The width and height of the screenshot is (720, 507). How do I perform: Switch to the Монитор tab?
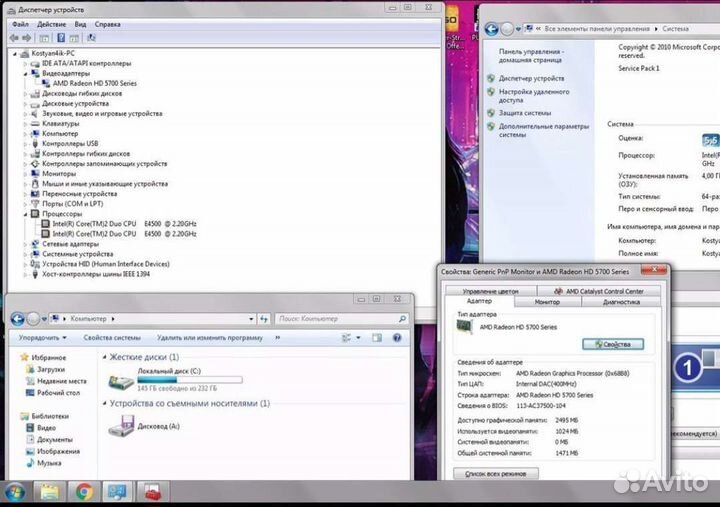[547, 302]
